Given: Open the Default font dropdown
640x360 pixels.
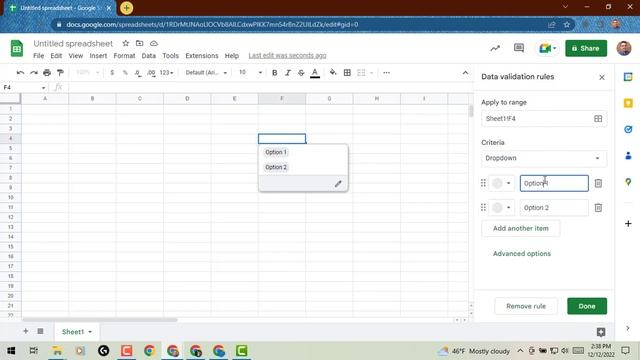Looking at the screenshot, I should click(x=206, y=73).
